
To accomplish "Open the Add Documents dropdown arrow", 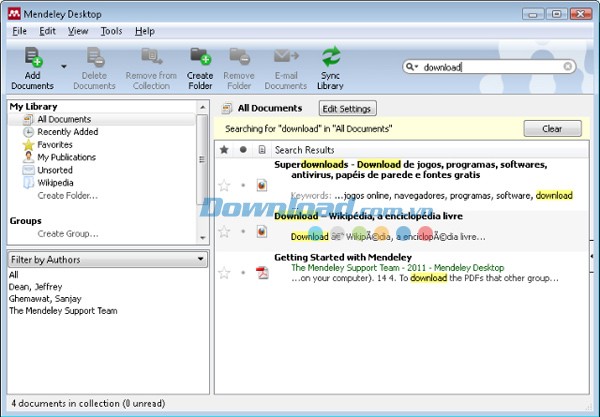I will [64, 67].
